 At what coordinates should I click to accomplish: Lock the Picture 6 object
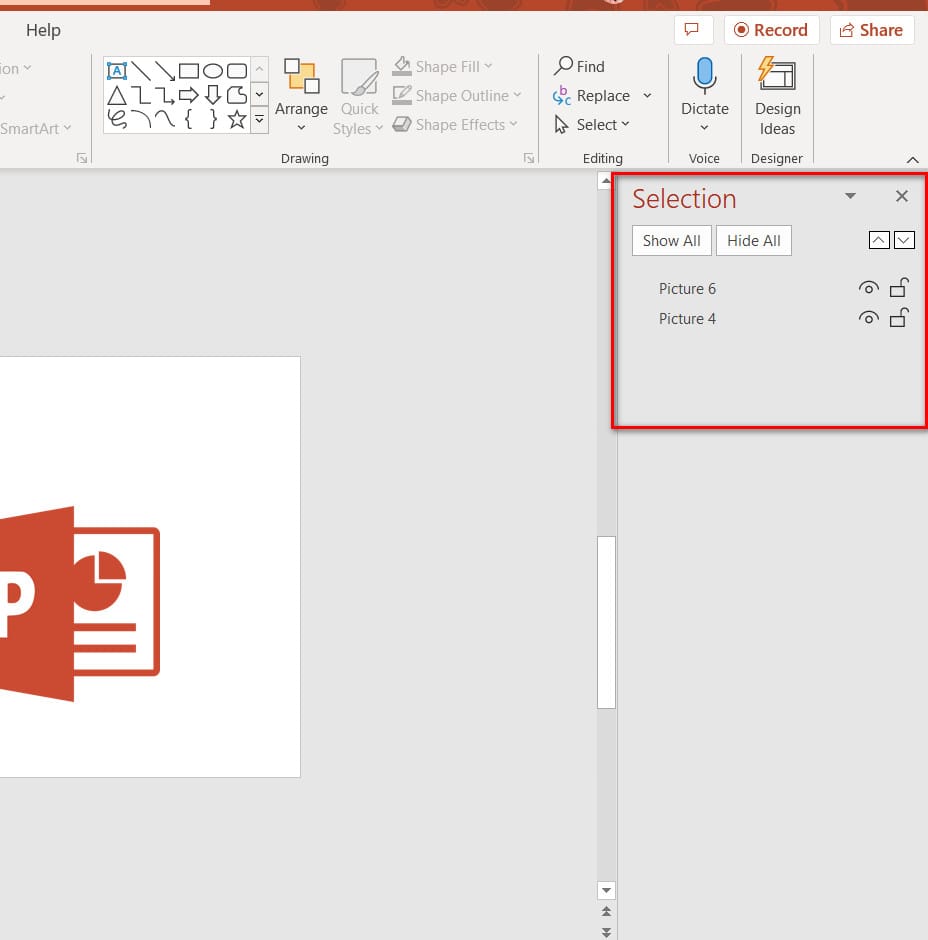pos(899,288)
